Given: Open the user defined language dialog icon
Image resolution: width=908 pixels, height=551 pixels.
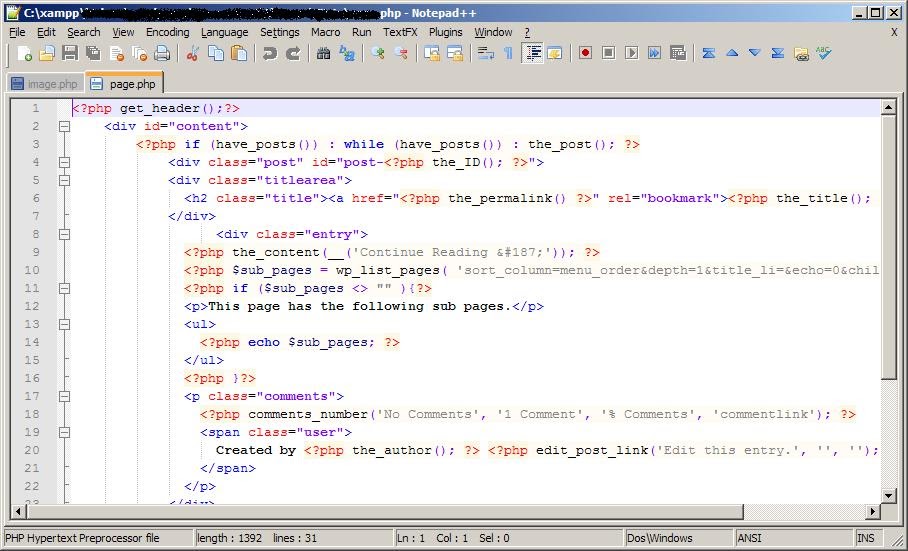Looking at the screenshot, I should 555,53.
